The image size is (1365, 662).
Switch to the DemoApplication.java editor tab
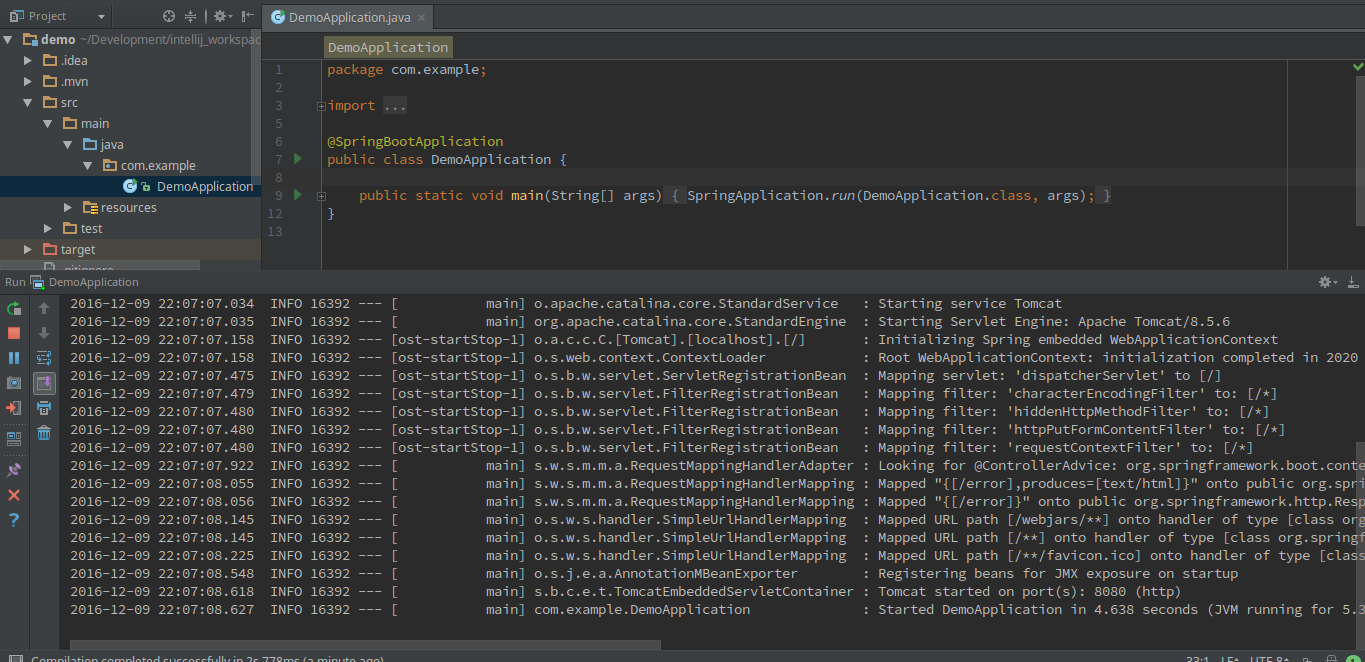click(x=348, y=17)
